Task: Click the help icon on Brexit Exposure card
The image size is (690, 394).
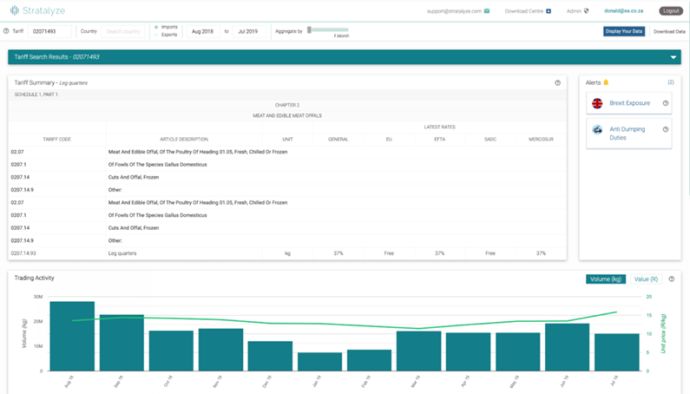Action: pyautogui.click(x=665, y=103)
